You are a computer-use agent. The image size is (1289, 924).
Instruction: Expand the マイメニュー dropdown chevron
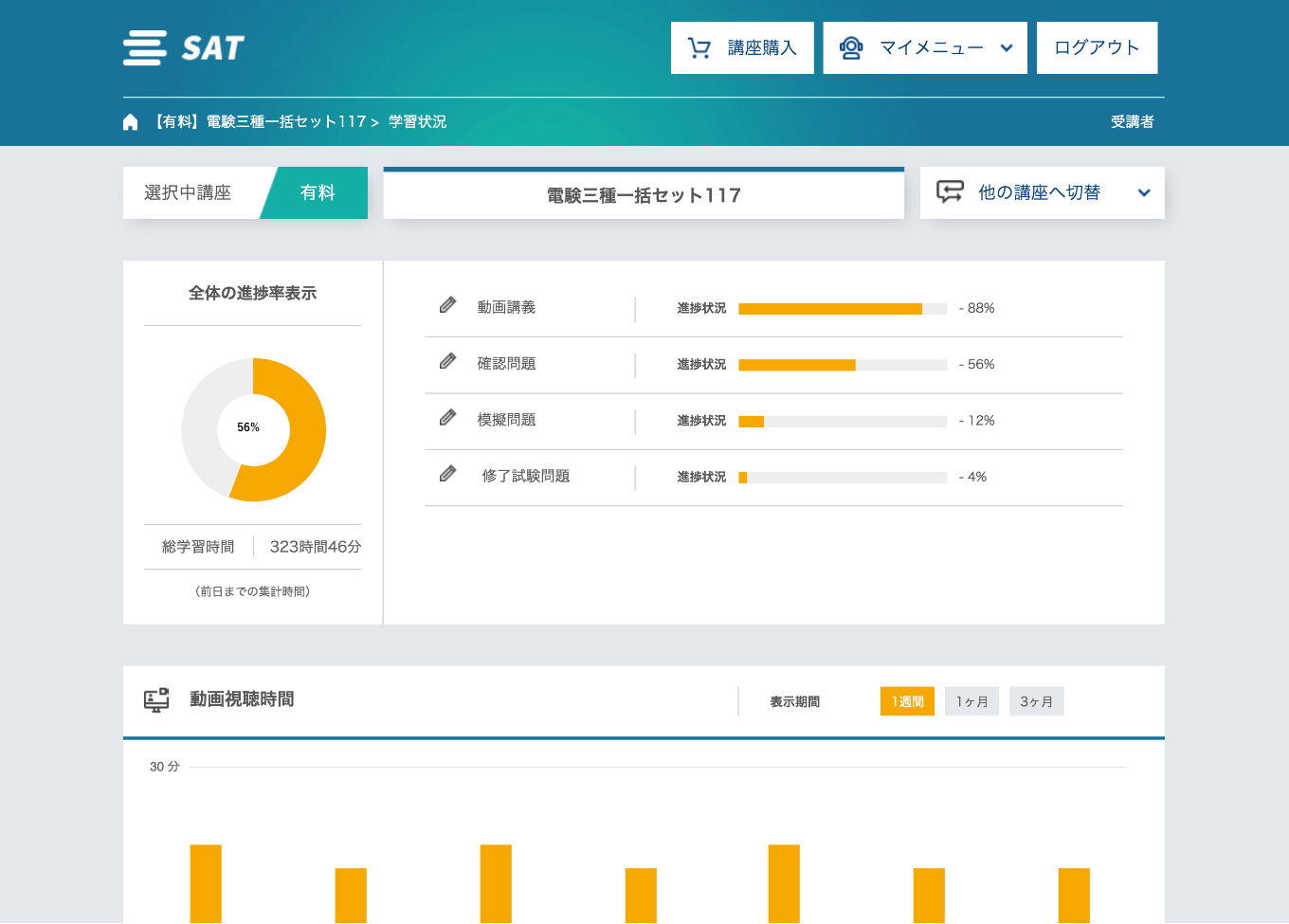tap(1007, 48)
